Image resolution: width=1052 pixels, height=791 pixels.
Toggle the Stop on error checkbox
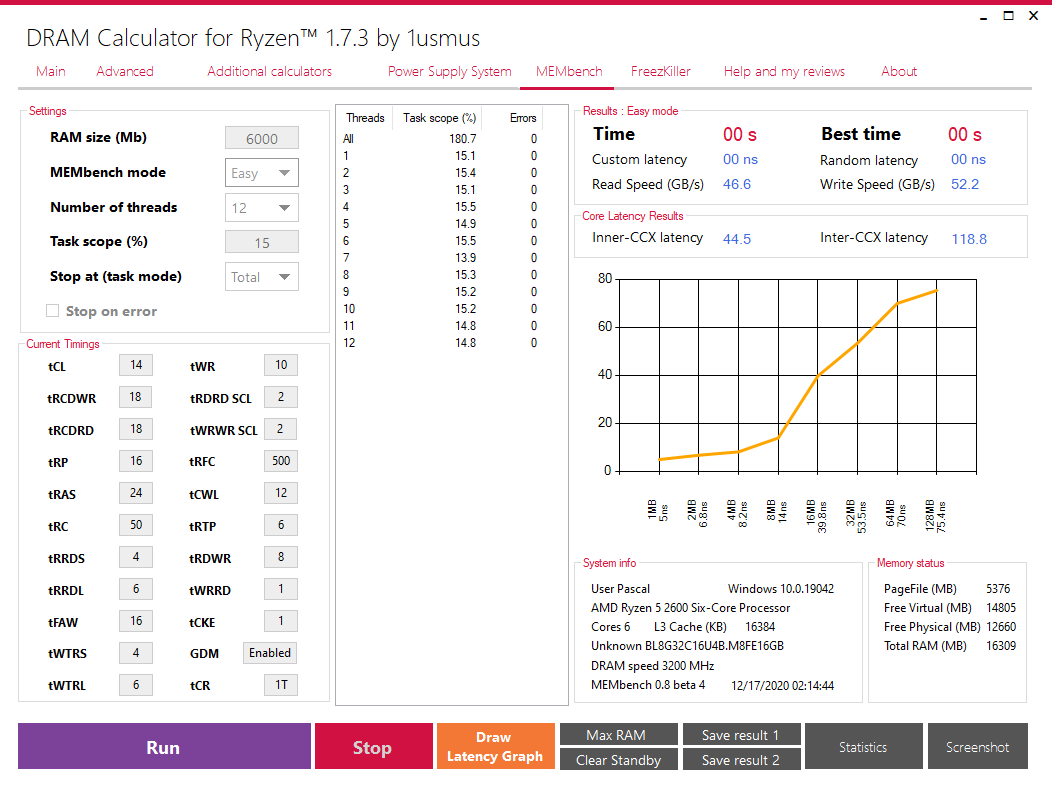tap(52, 311)
